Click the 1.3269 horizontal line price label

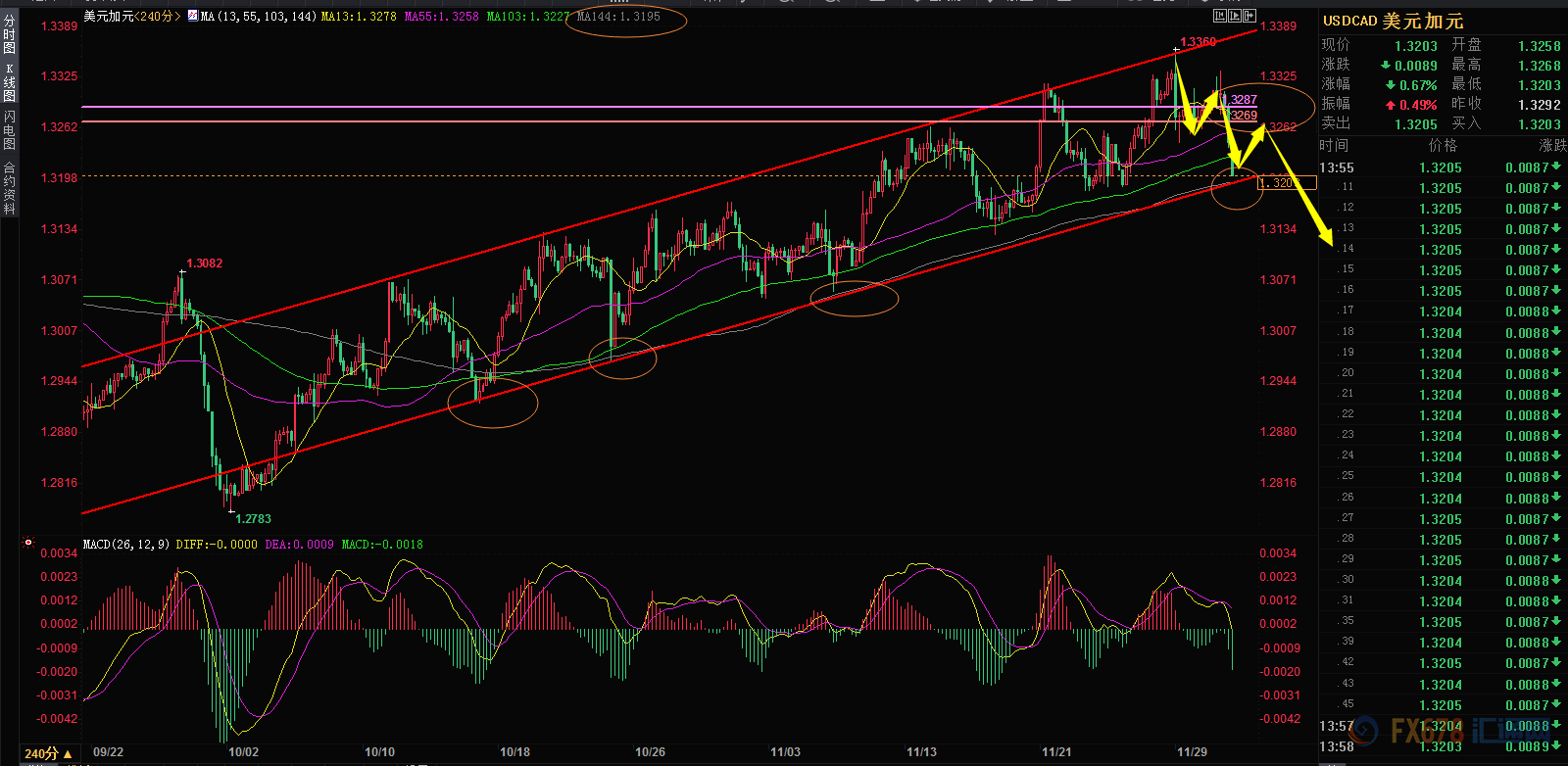click(x=1242, y=116)
